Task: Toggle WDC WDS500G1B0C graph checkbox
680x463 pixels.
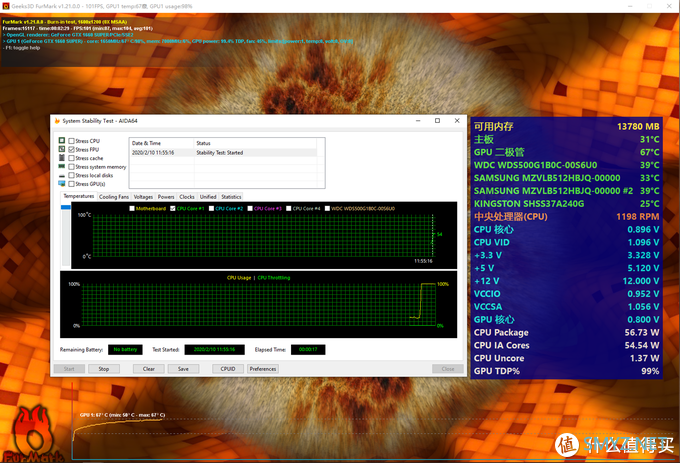Action: [x=327, y=209]
